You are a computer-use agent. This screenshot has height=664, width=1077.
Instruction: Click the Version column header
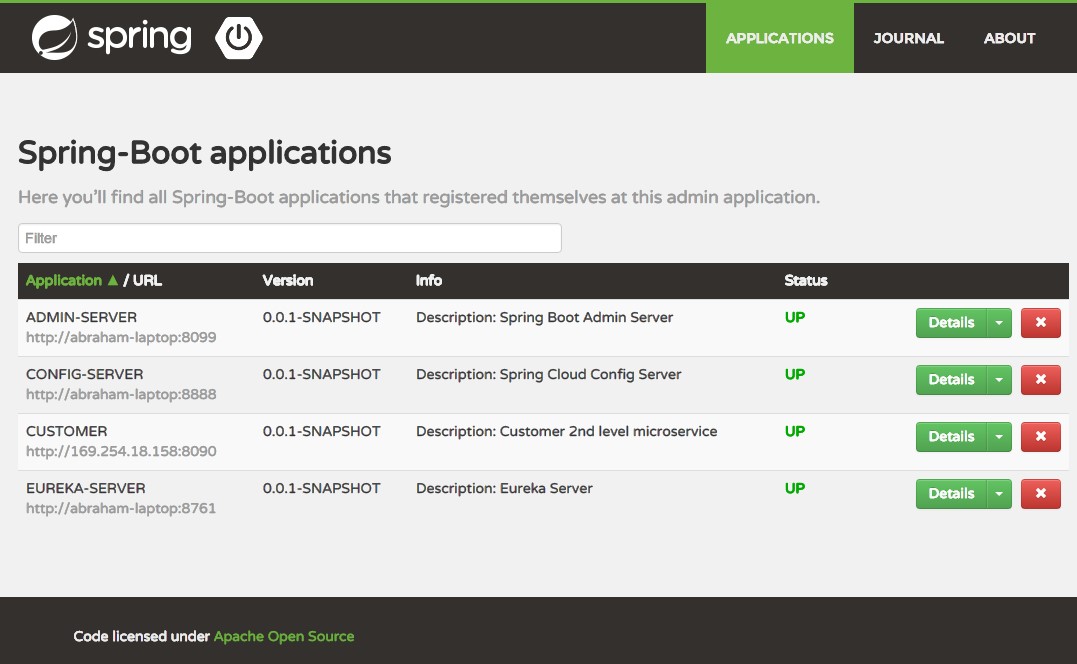point(288,280)
